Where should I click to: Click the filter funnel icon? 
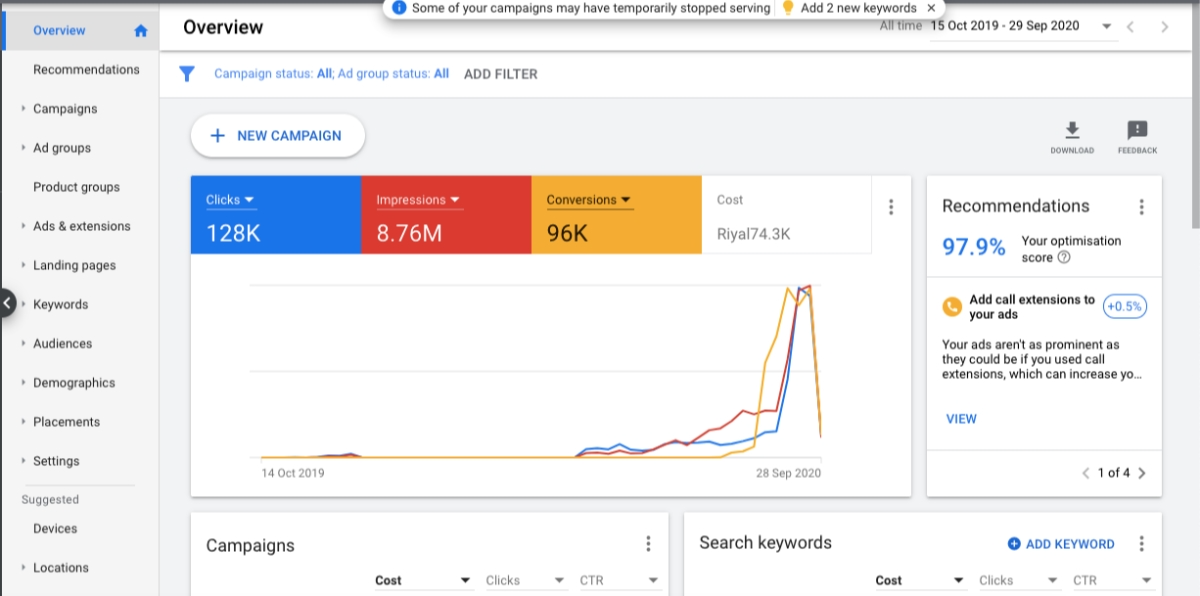pos(186,74)
